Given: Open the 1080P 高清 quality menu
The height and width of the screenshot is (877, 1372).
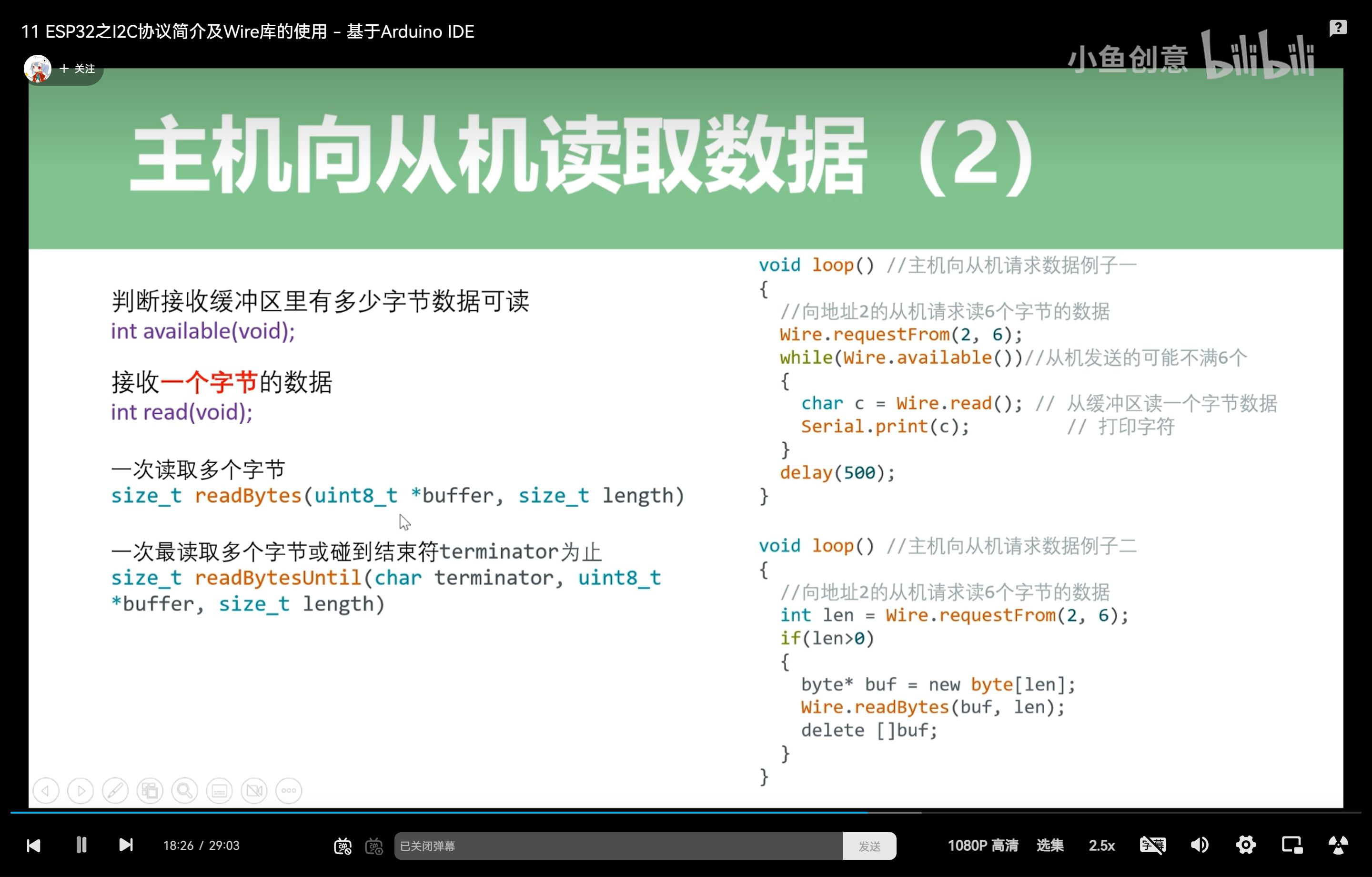Looking at the screenshot, I should pyautogui.click(x=982, y=845).
